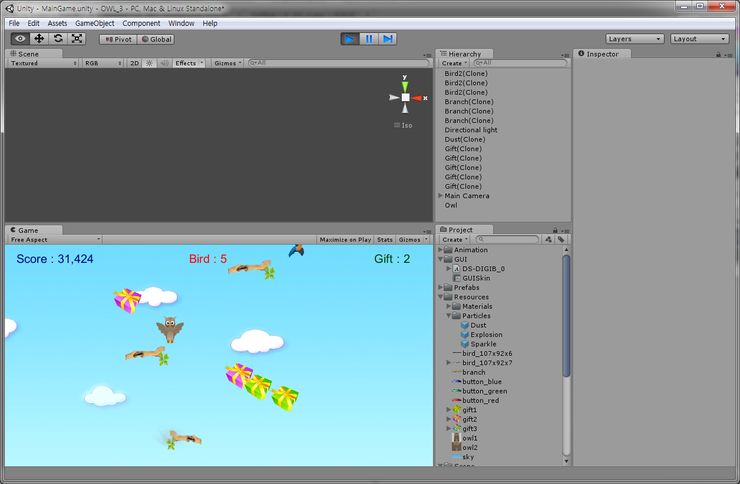Select the Hand (view) tool
The width and height of the screenshot is (740, 484).
[x=20, y=39]
